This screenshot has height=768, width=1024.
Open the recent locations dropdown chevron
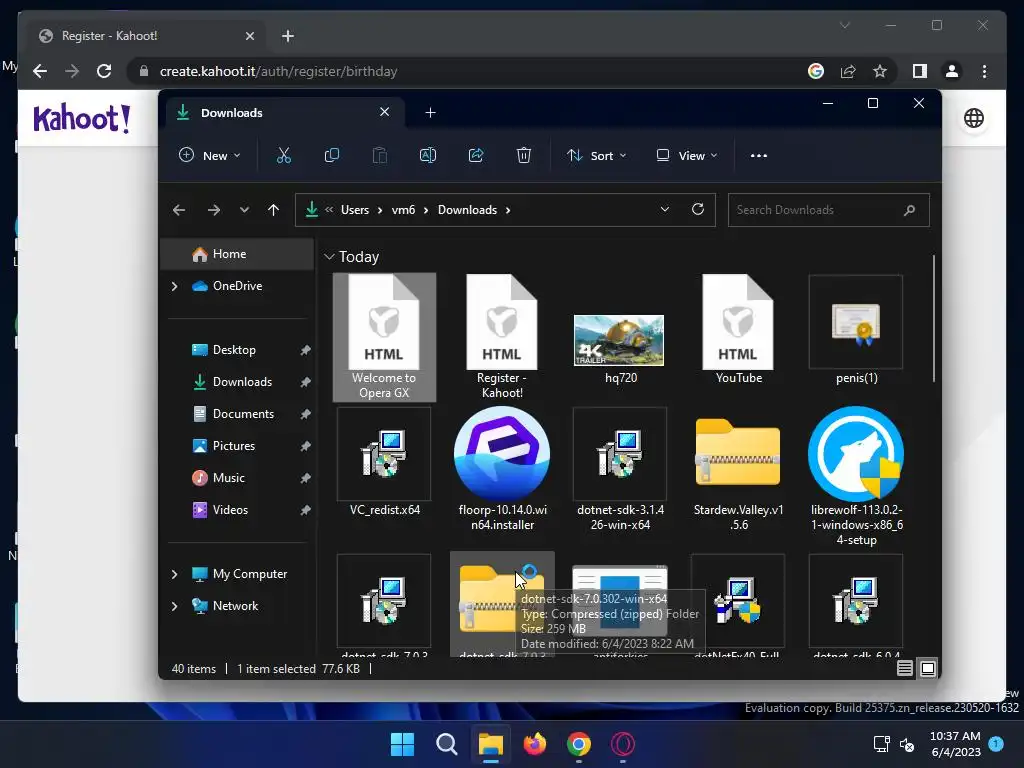(x=244, y=210)
